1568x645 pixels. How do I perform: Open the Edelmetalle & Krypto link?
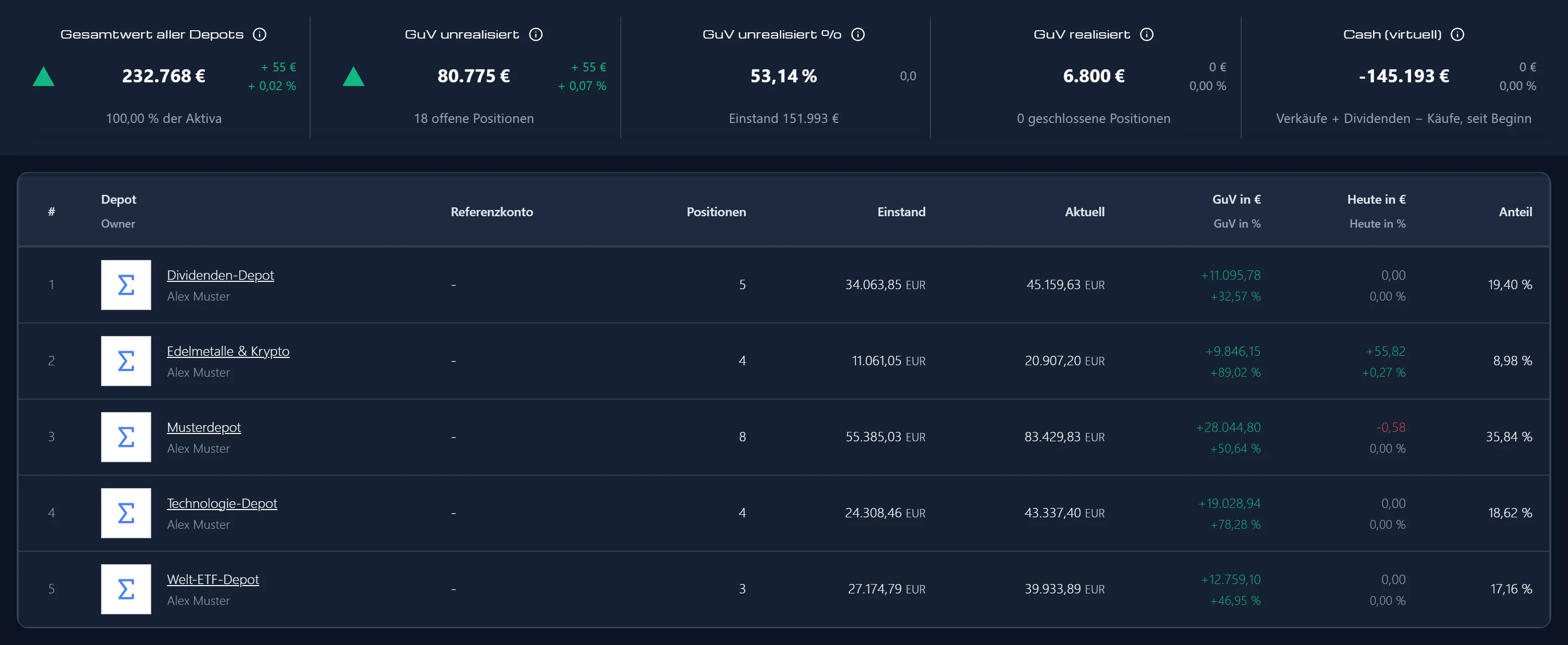point(228,351)
